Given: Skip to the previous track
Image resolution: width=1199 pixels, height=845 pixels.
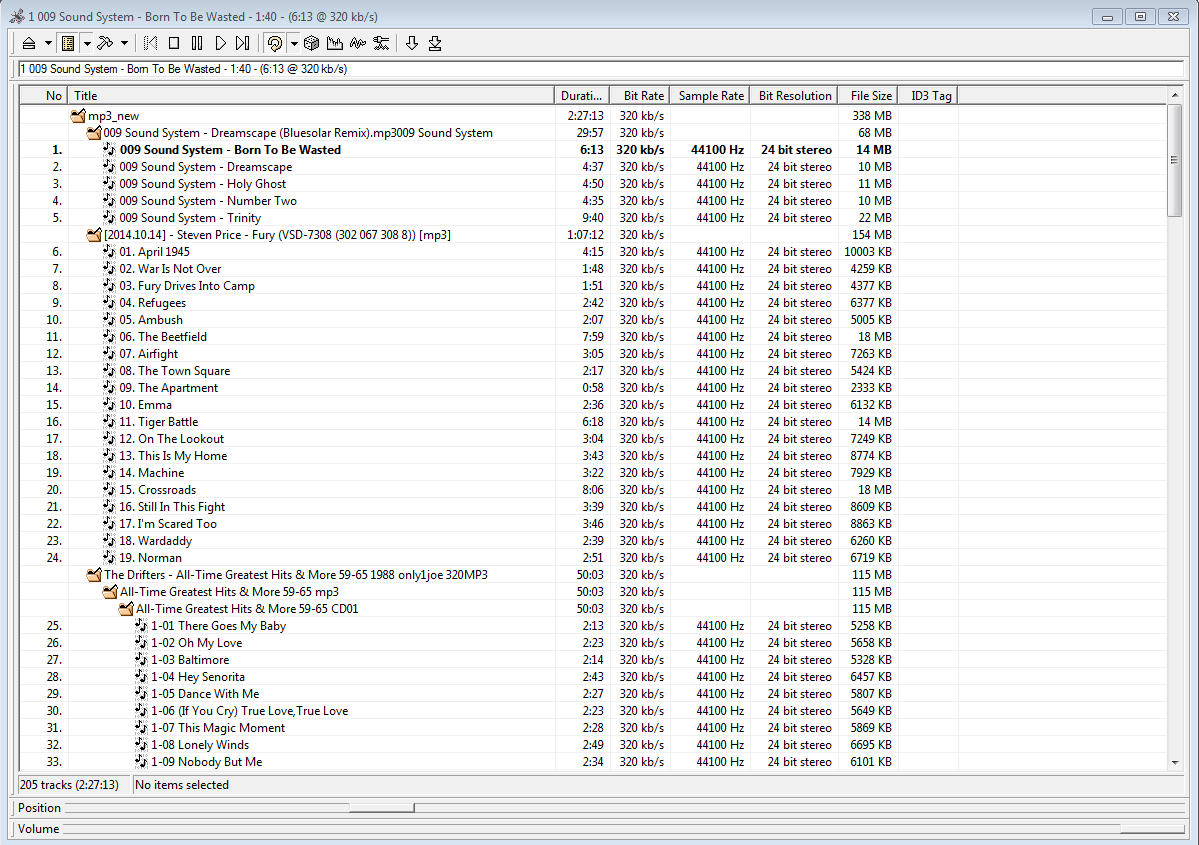Looking at the screenshot, I should [x=151, y=43].
